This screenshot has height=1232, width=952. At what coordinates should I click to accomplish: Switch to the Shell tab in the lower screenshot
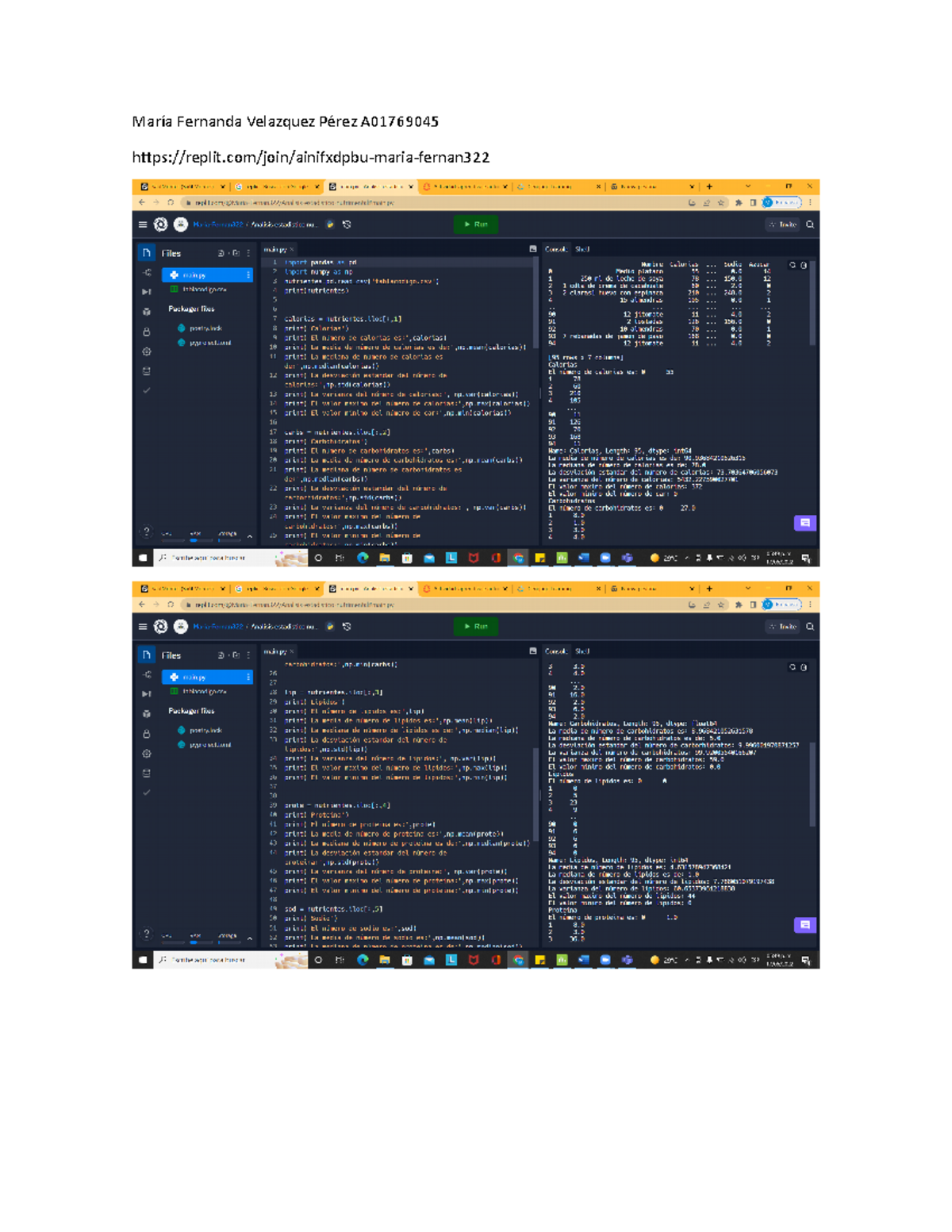(x=582, y=651)
